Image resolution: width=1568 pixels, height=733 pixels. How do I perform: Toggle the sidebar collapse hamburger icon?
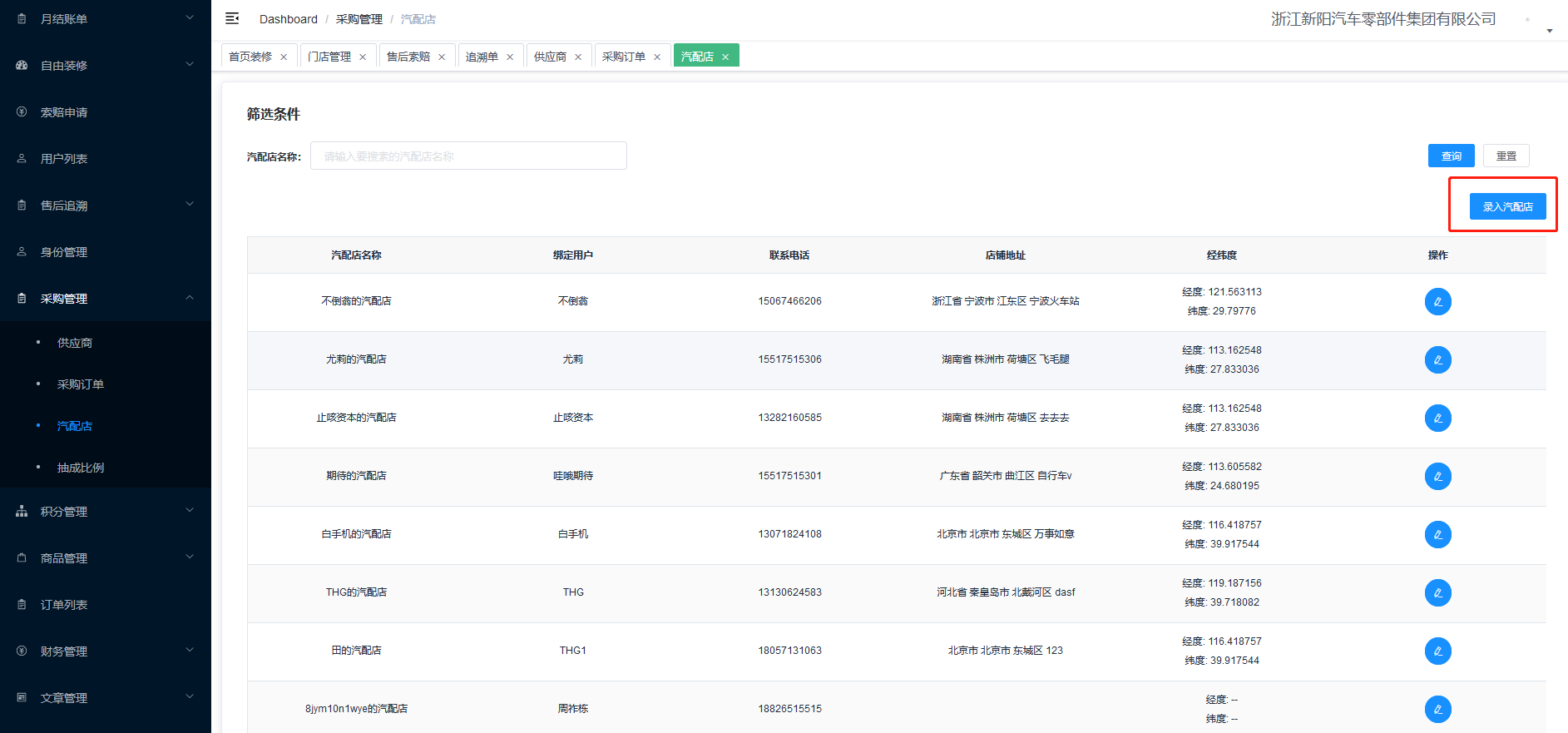click(232, 18)
